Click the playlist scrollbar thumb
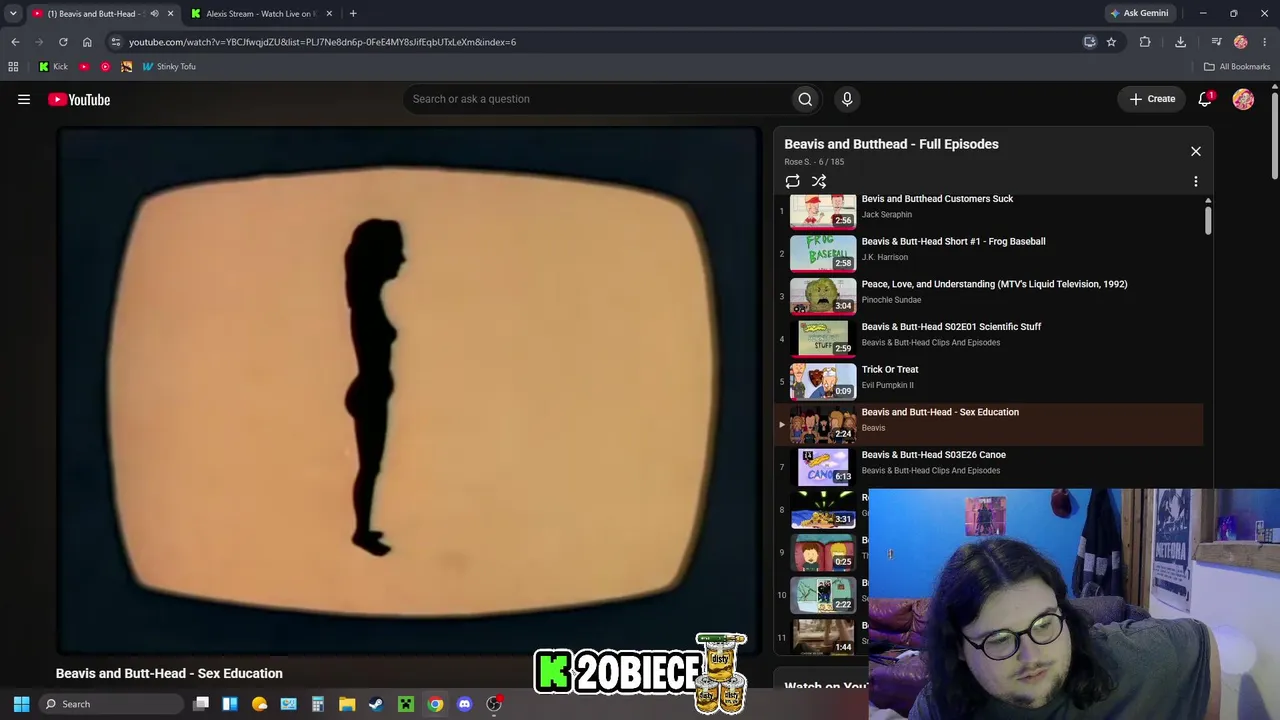 click(1208, 218)
